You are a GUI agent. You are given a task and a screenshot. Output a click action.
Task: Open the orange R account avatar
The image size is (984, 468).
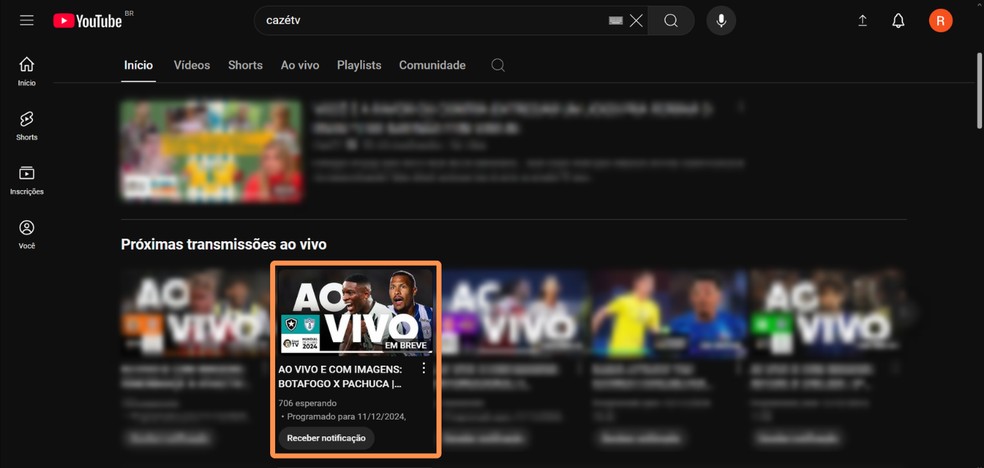941,21
